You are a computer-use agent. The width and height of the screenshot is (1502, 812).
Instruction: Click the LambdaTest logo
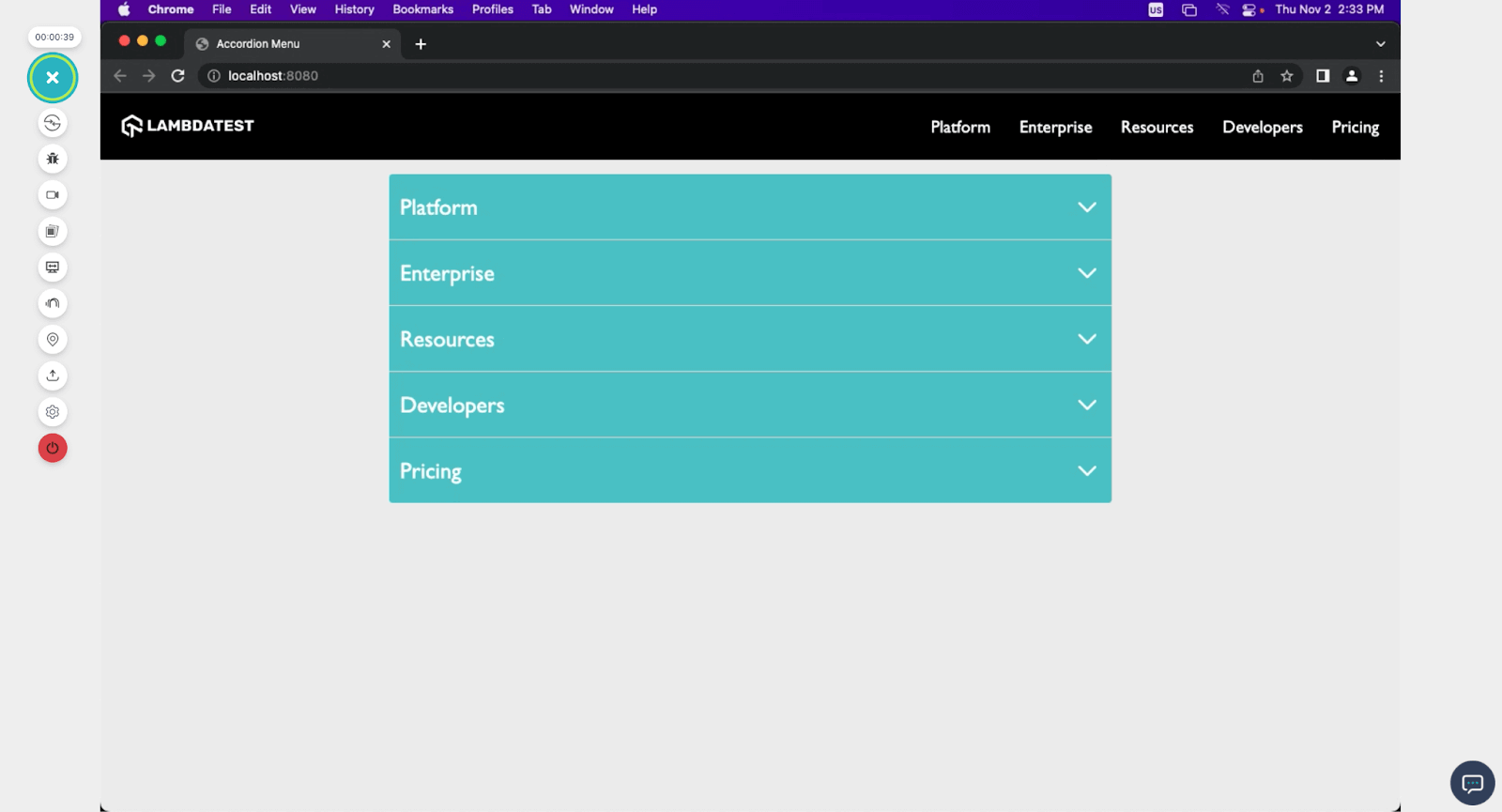pyautogui.click(x=188, y=126)
